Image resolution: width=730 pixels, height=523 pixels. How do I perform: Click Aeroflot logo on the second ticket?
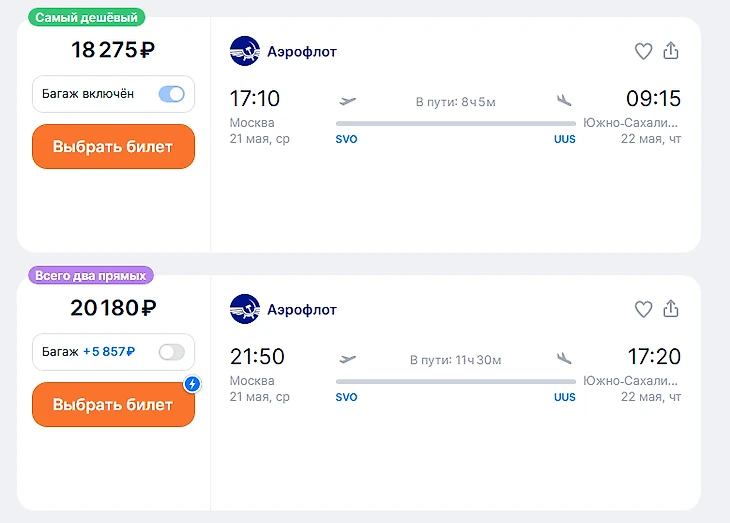[244, 309]
